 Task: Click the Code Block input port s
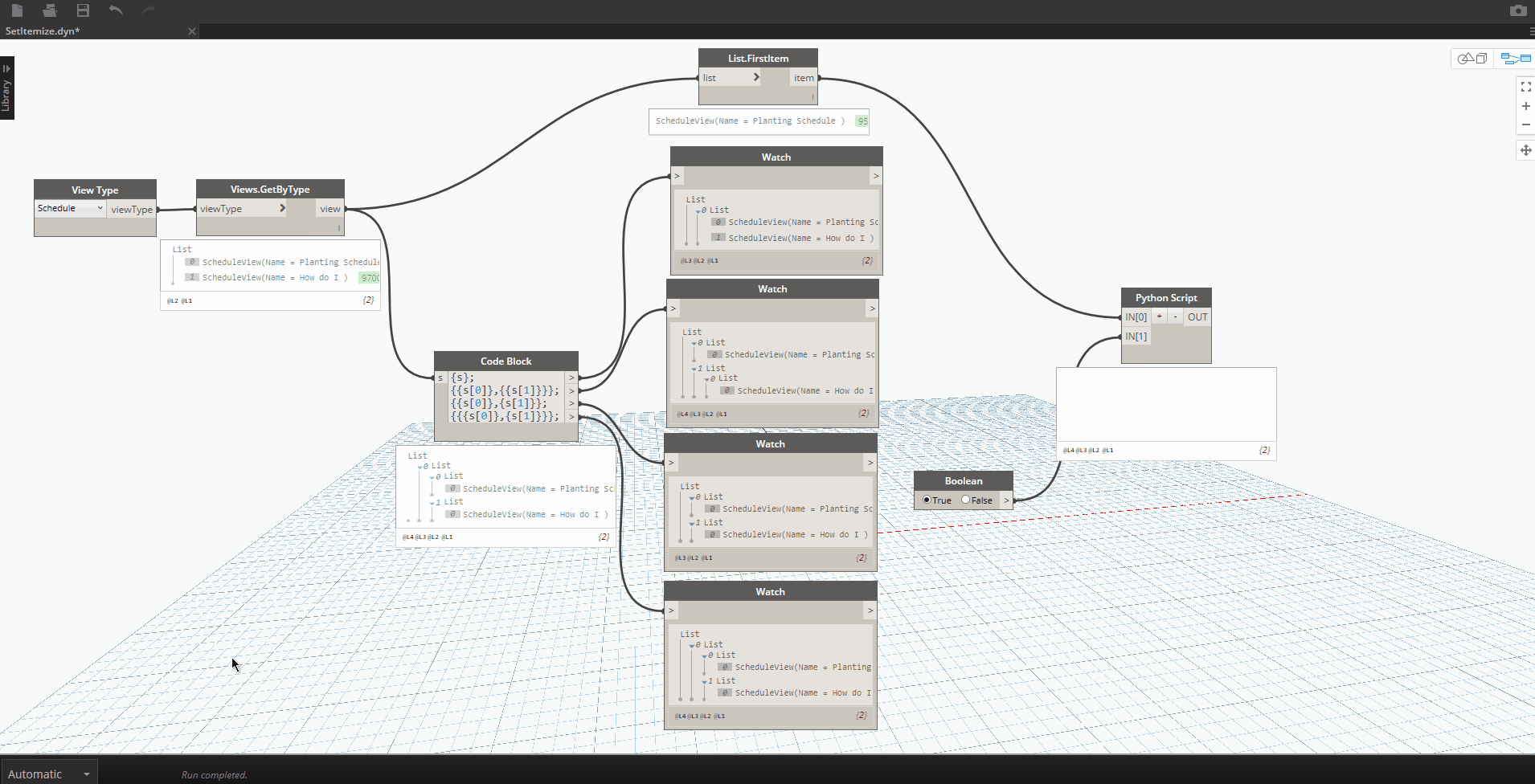pyautogui.click(x=440, y=378)
